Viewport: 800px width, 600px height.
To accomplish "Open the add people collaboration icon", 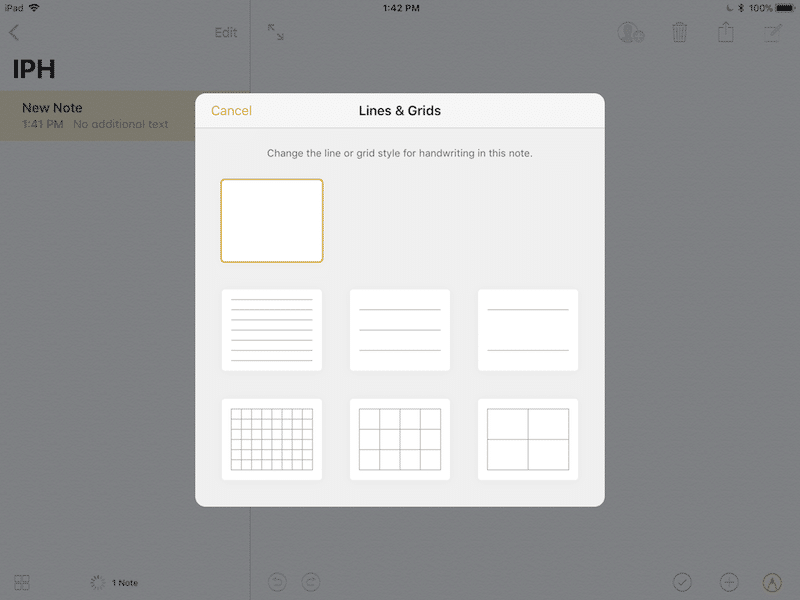I will pyautogui.click(x=631, y=32).
